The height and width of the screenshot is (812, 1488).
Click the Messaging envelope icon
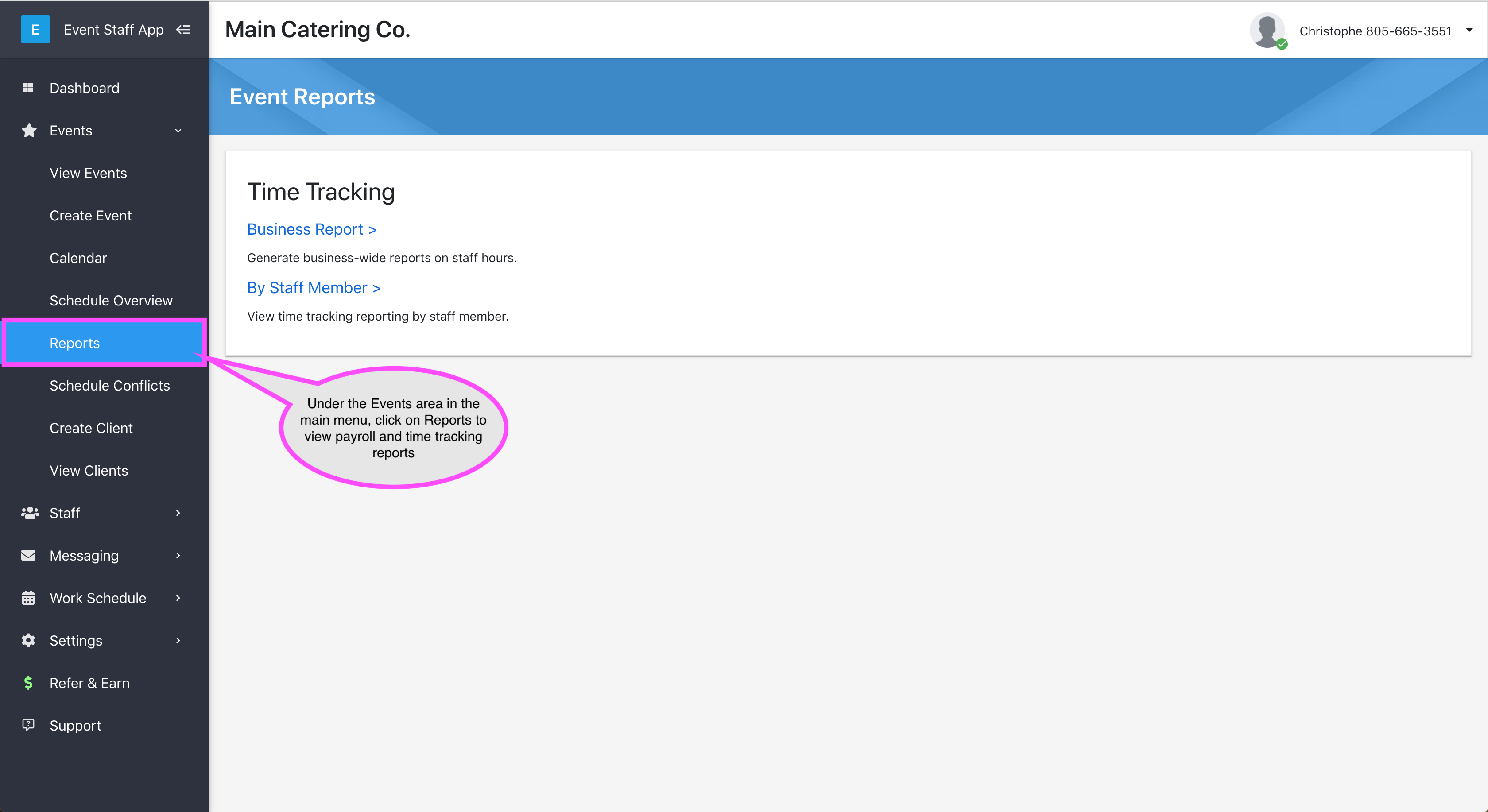pos(28,556)
